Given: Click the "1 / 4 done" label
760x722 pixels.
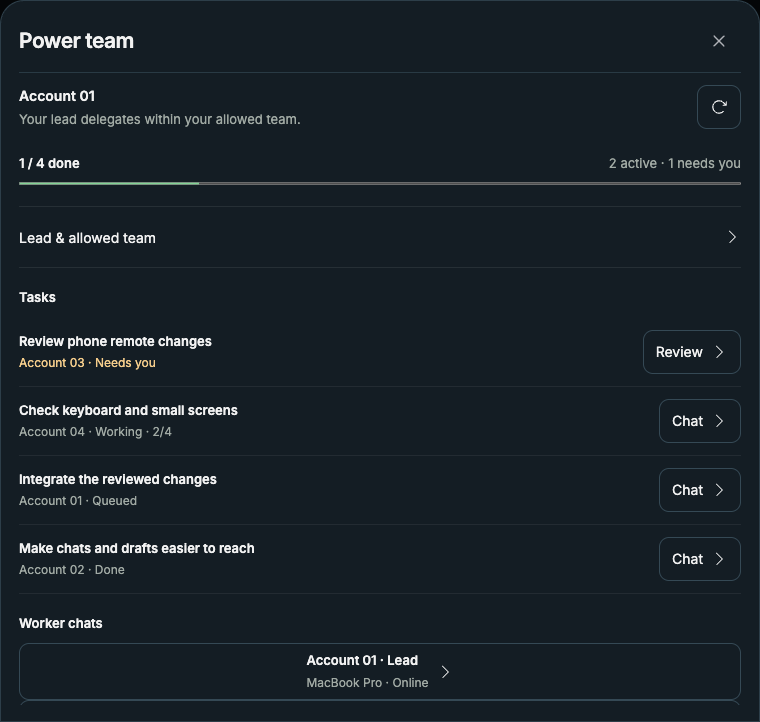Looking at the screenshot, I should click(x=49, y=163).
